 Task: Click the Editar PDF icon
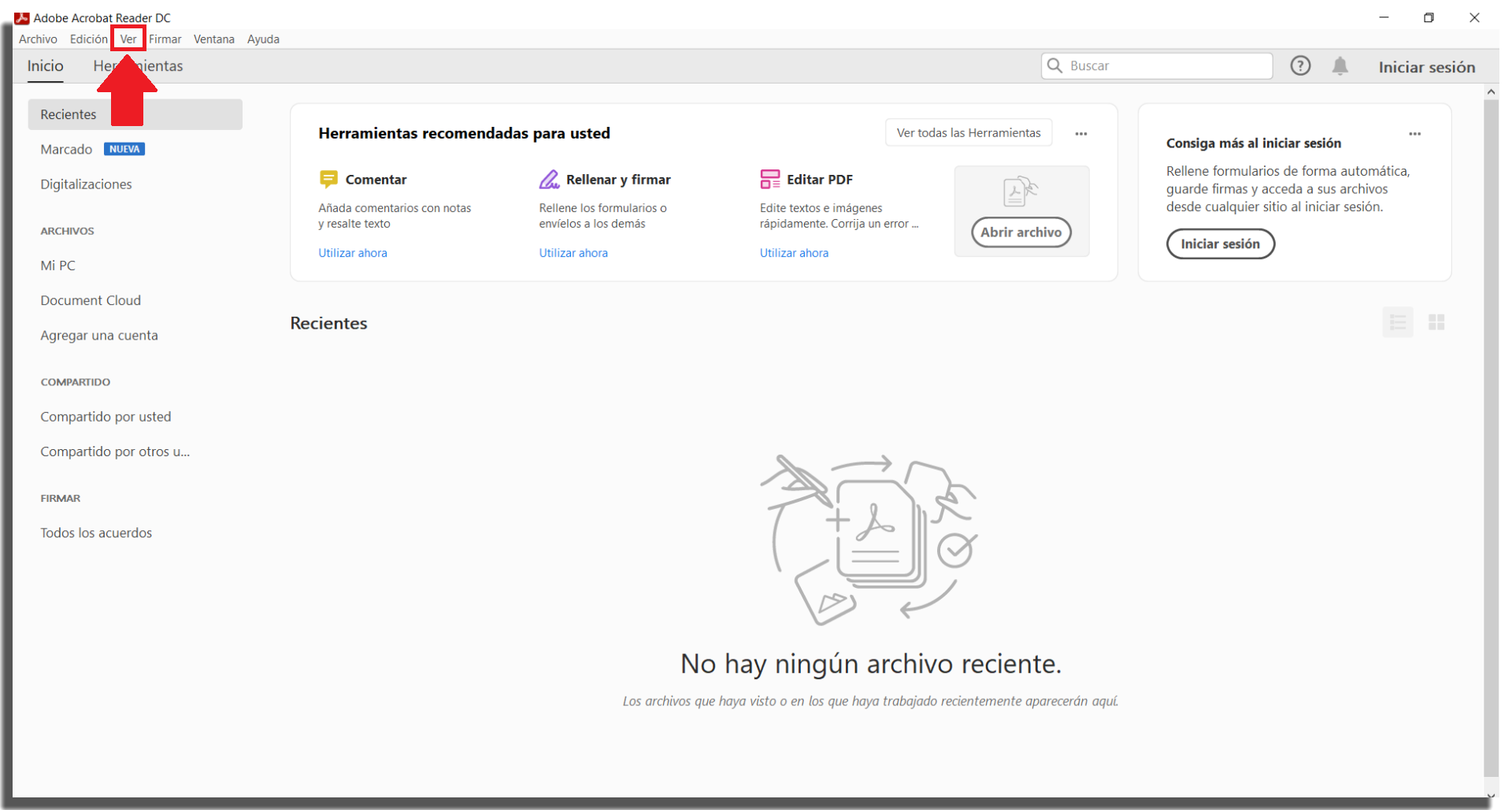(769, 179)
